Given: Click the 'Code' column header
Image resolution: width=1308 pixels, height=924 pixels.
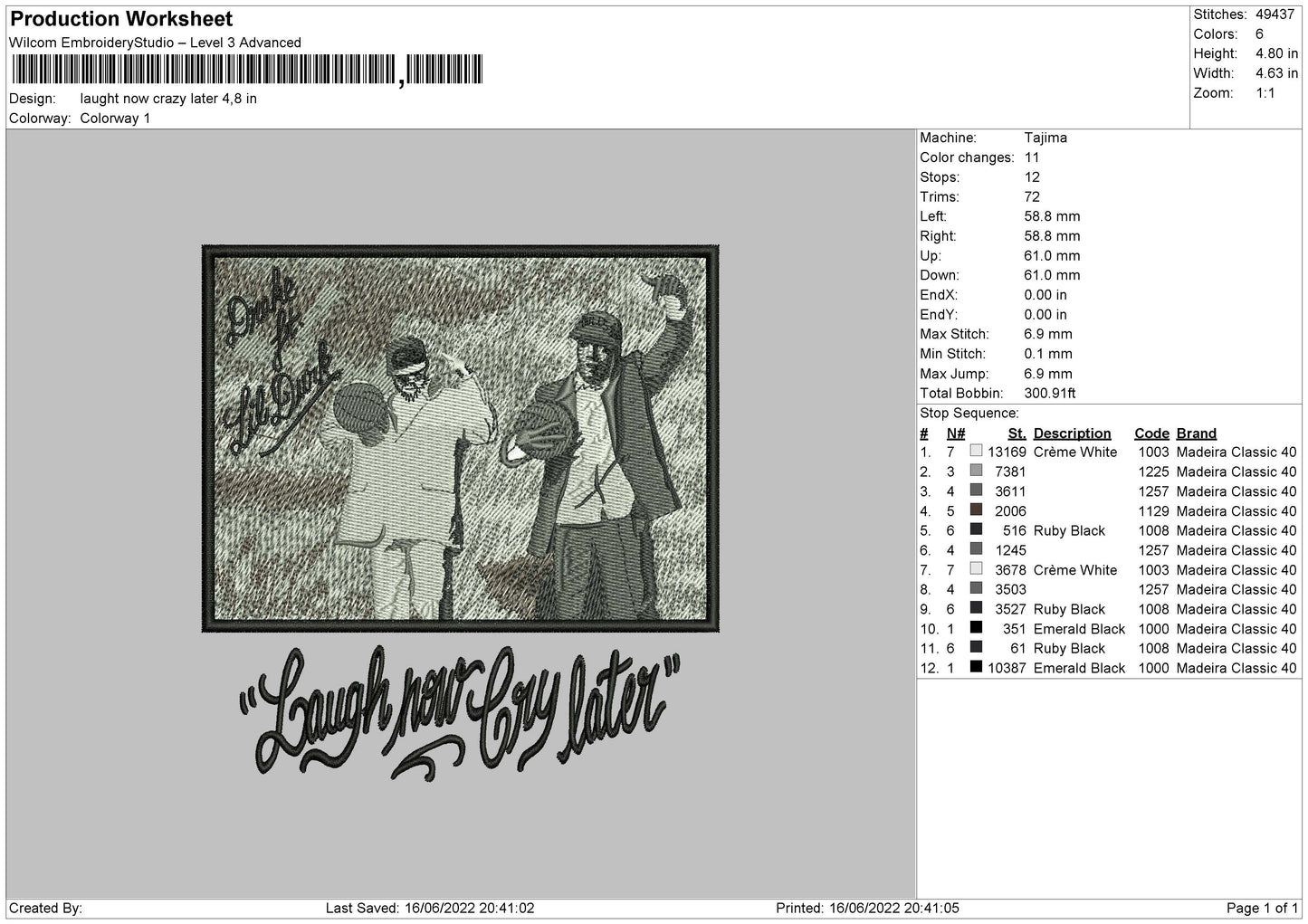Looking at the screenshot, I should pyautogui.click(x=1151, y=433).
